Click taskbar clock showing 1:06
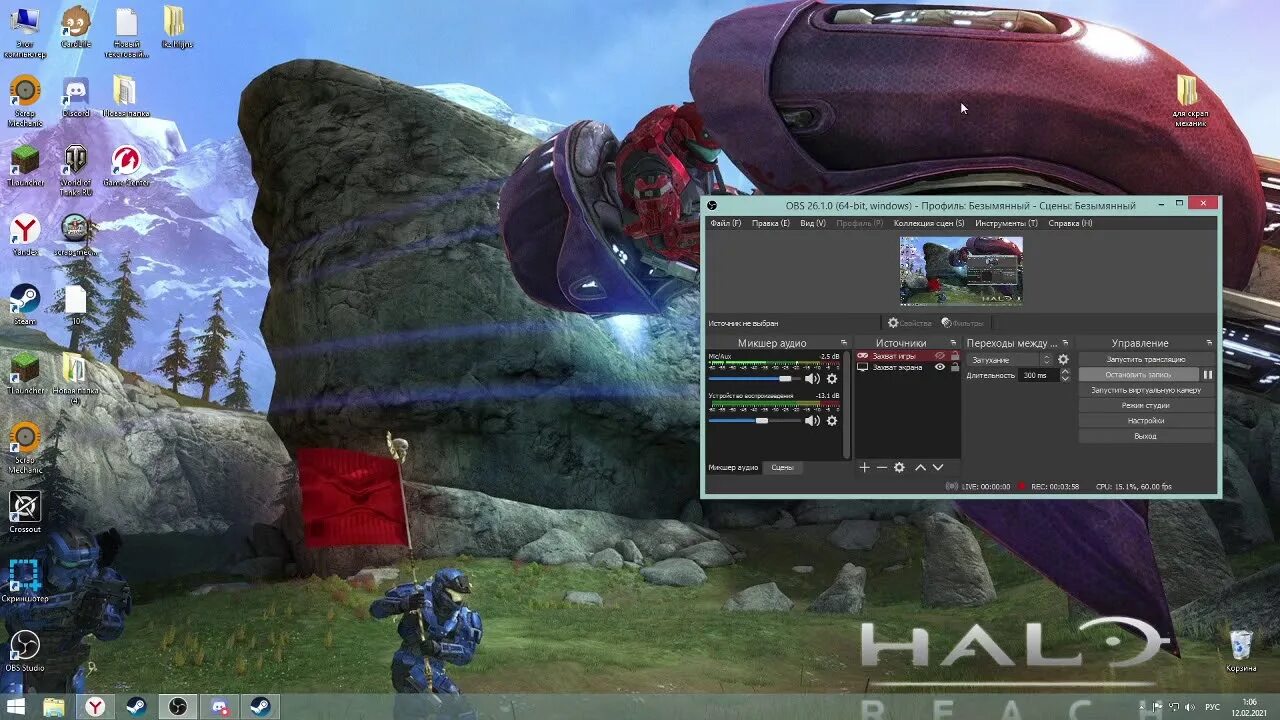Image resolution: width=1280 pixels, height=720 pixels. pyautogui.click(x=1249, y=701)
